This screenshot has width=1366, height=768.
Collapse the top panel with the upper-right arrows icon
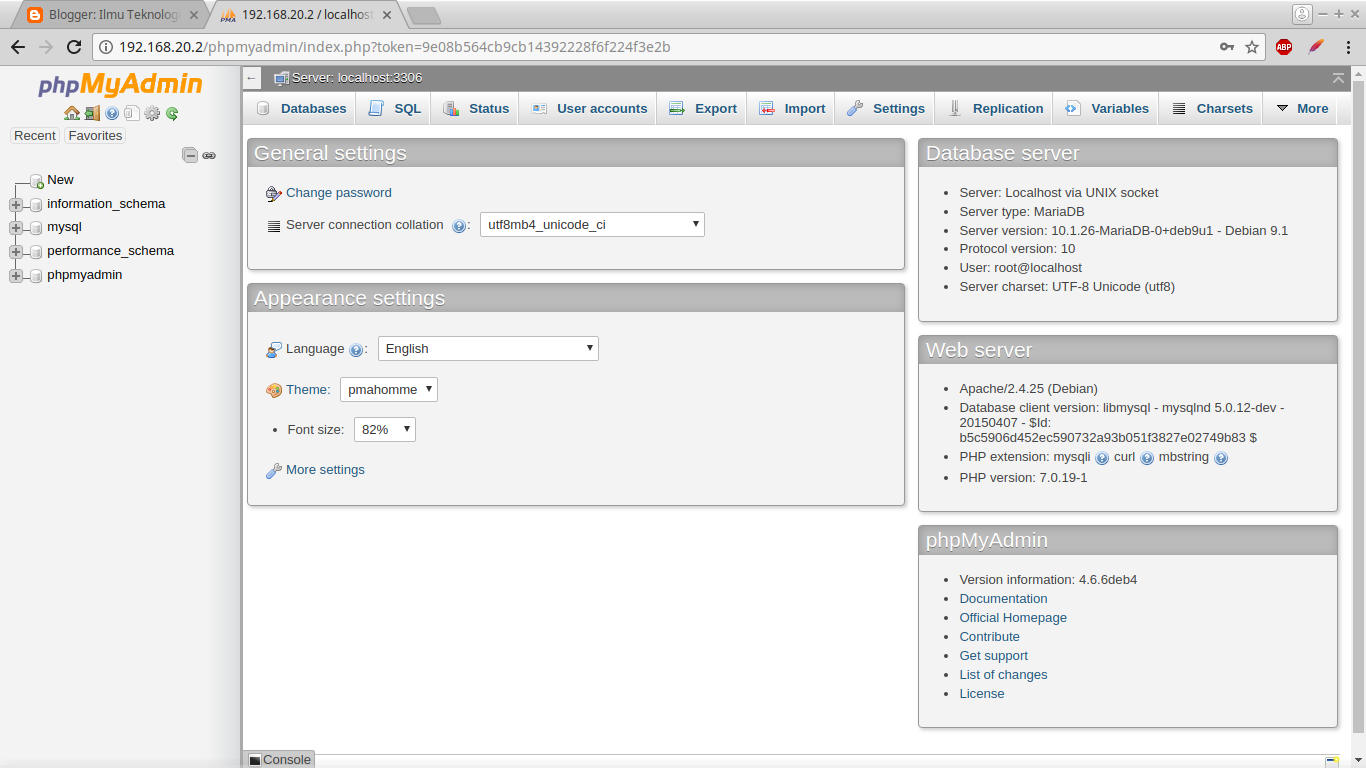click(1339, 78)
